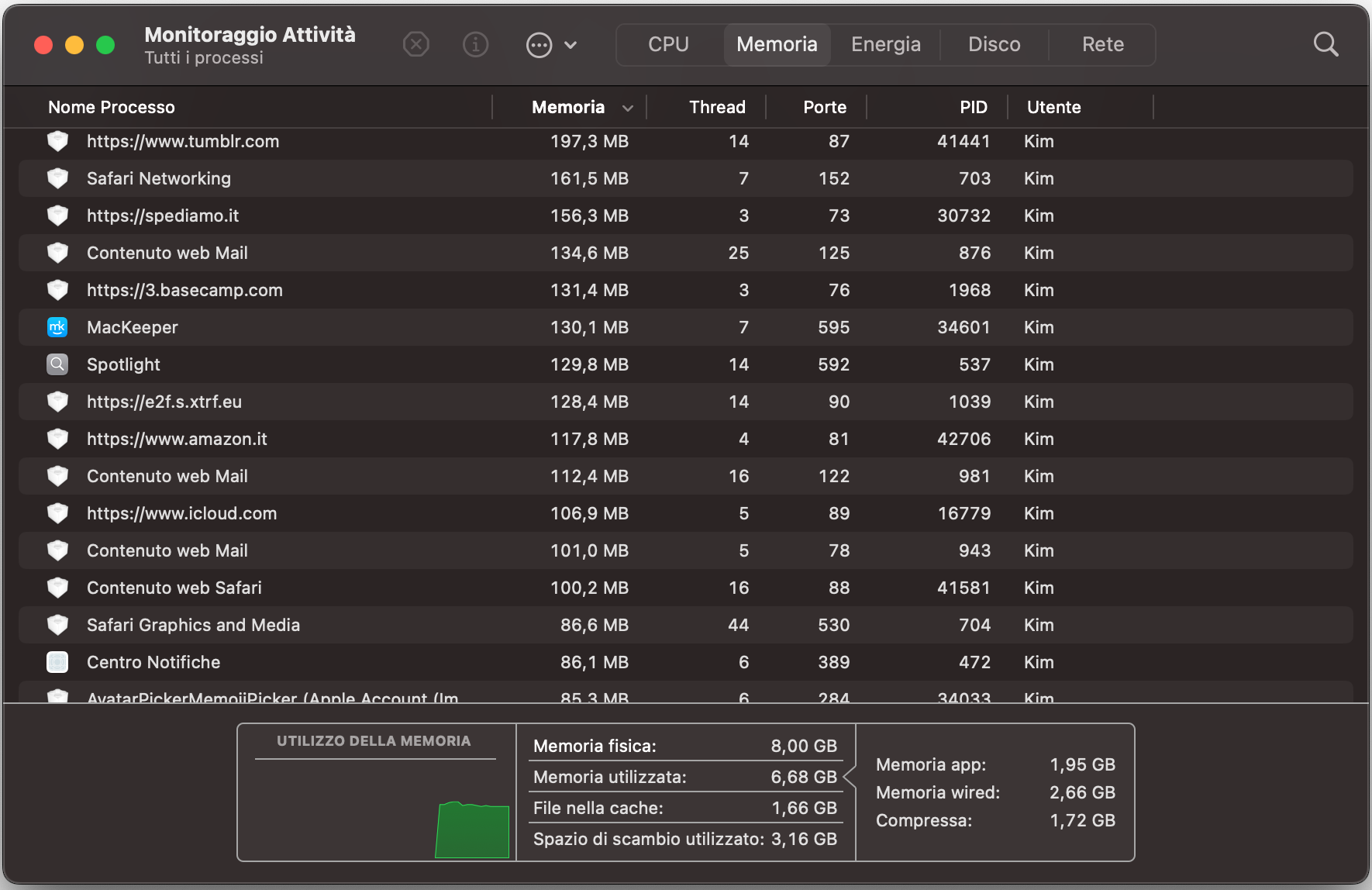Click the amazon.it shield icon
The width and height of the screenshot is (1372, 890).
[57, 439]
